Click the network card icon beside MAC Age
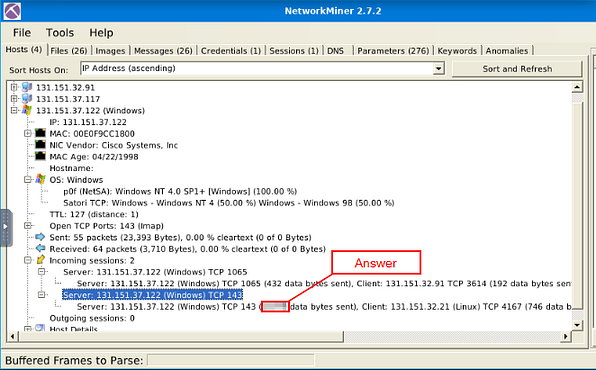596x370 pixels. click(40, 156)
